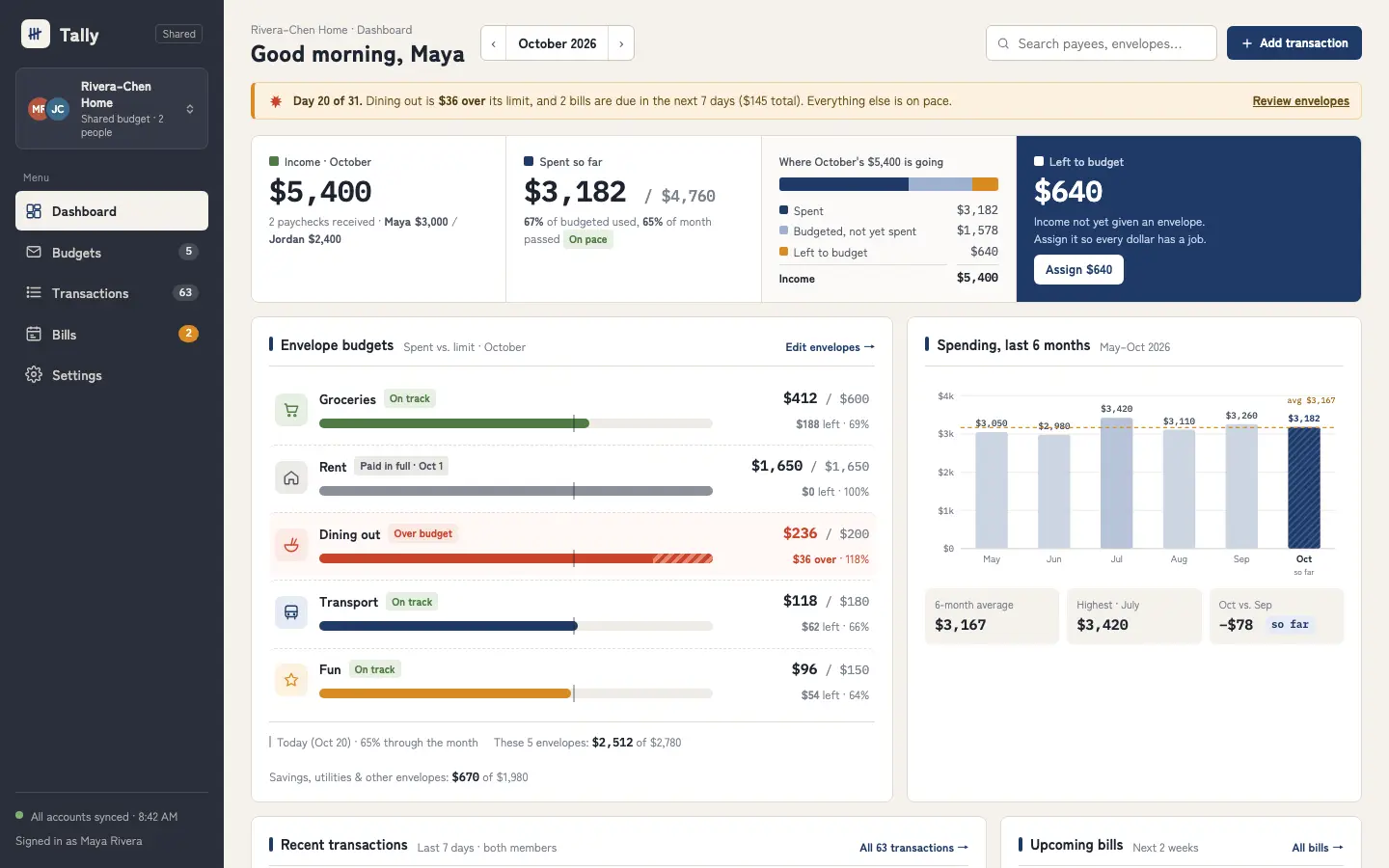
Task: Click the Highest July $3,420 card
Action: point(1134,616)
